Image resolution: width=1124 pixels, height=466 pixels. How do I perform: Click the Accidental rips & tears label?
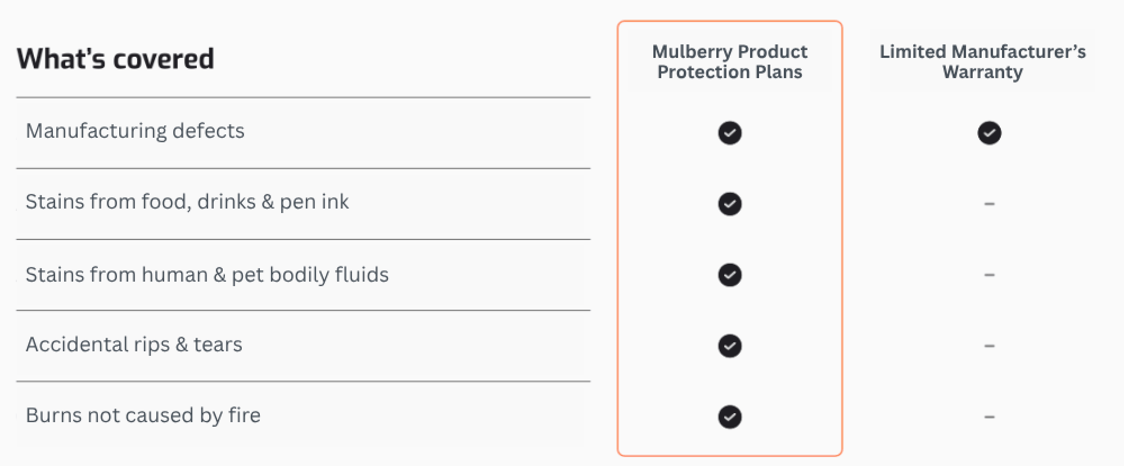pos(134,345)
